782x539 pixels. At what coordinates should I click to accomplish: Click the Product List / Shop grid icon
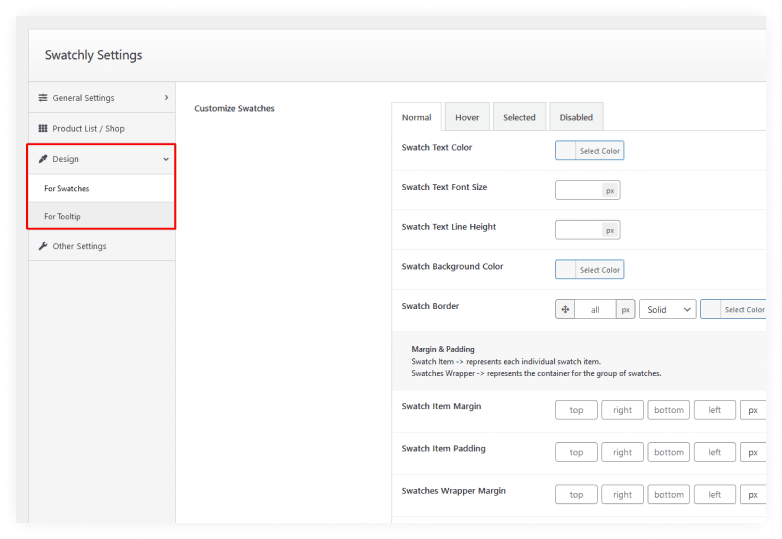click(x=43, y=129)
